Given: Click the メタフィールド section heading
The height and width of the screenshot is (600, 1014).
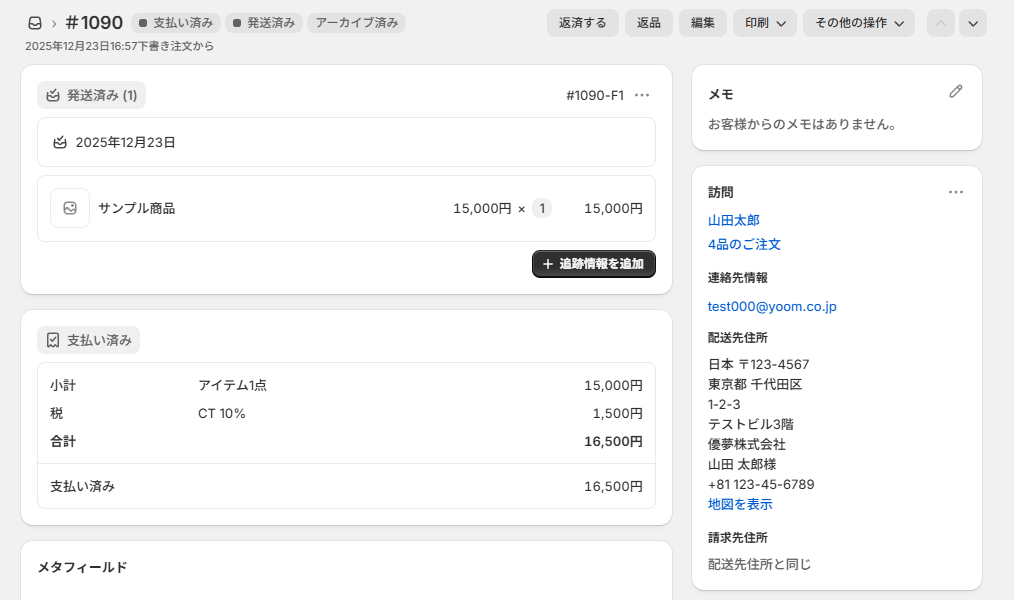Looking at the screenshot, I should pyautogui.click(x=82, y=567).
